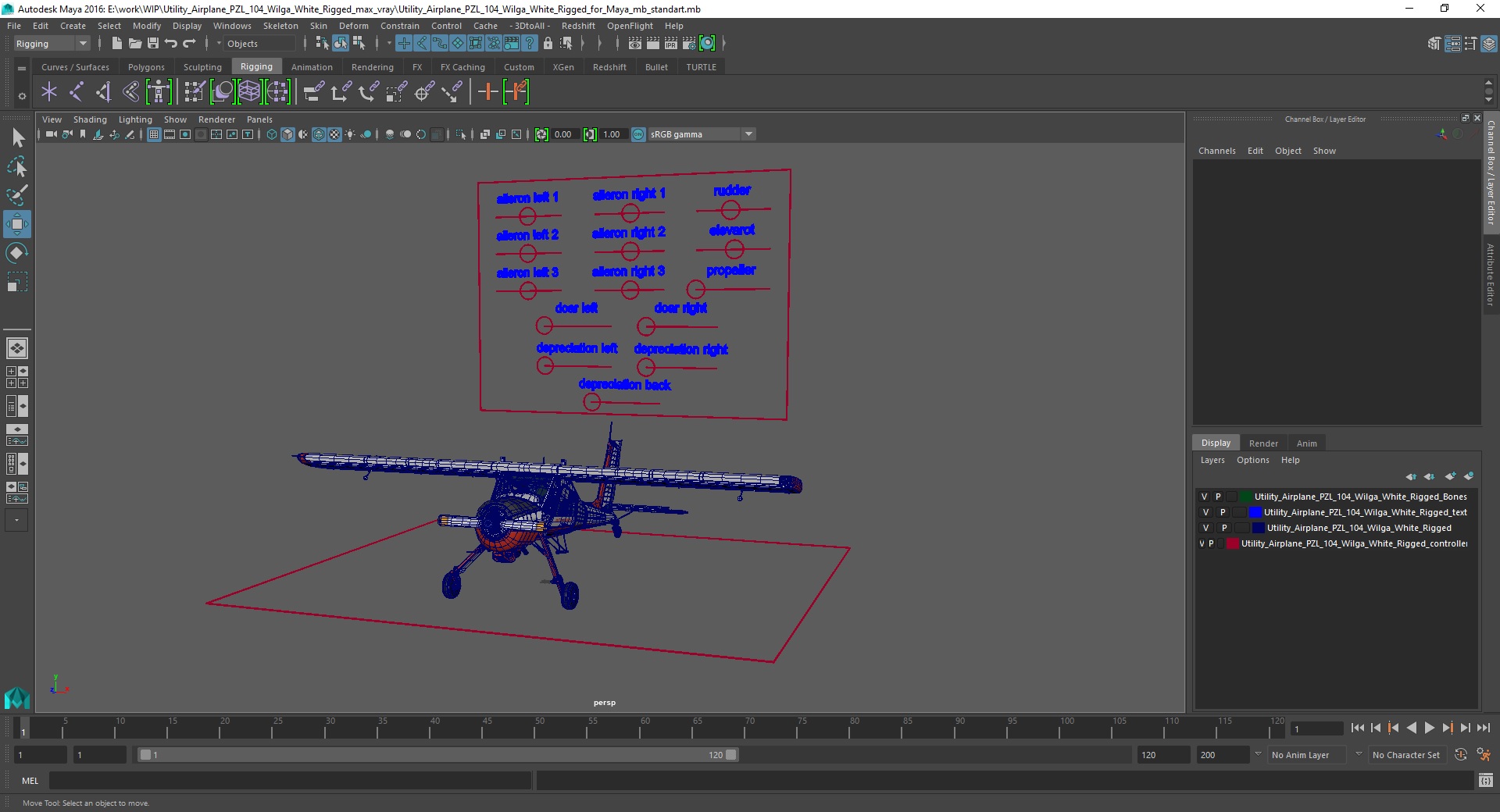Open the vertical Attribute Editor tab

1491,274
